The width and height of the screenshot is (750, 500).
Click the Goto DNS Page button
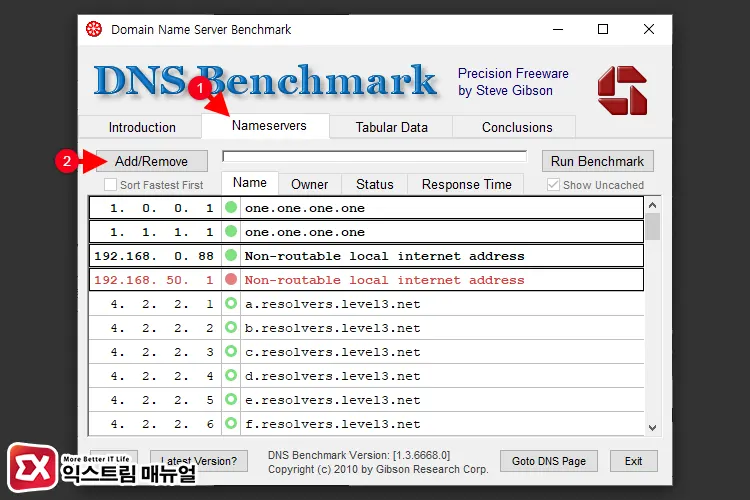pos(549,461)
